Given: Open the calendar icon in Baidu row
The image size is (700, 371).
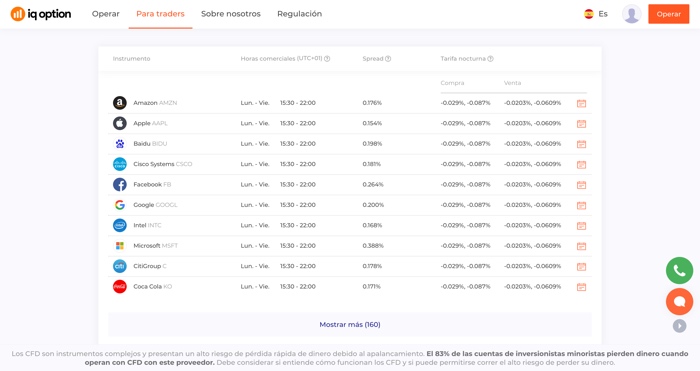Looking at the screenshot, I should pos(581,144).
